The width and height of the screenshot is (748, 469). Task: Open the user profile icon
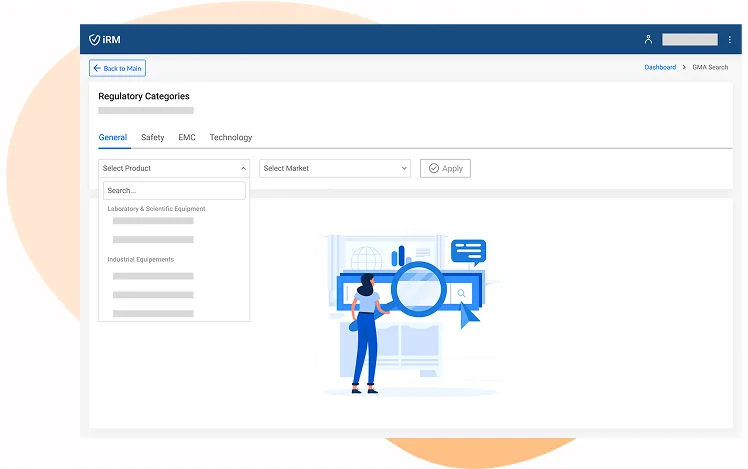[648, 39]
